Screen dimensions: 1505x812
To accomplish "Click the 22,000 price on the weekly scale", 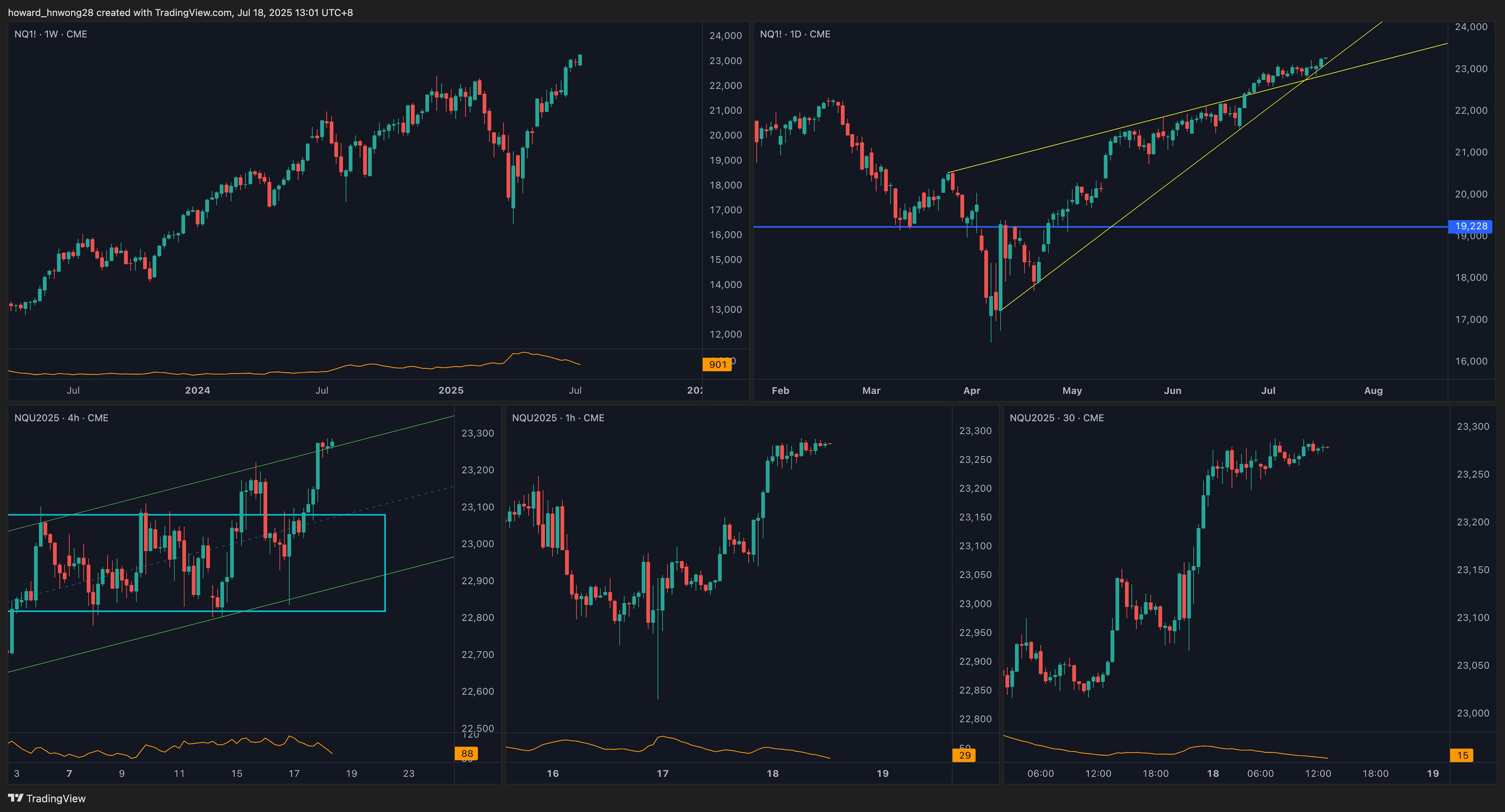I will 725,86.
